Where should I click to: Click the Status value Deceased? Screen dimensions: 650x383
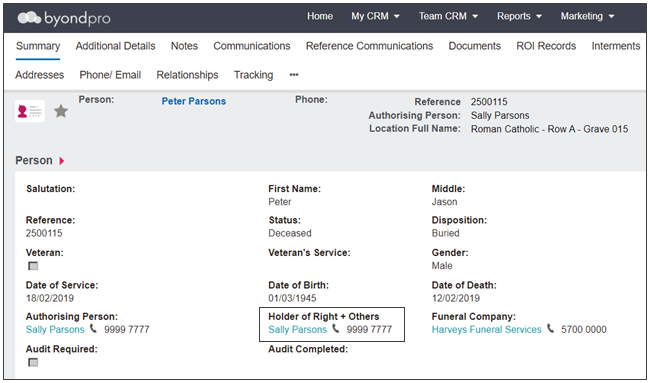click(290, 233)
